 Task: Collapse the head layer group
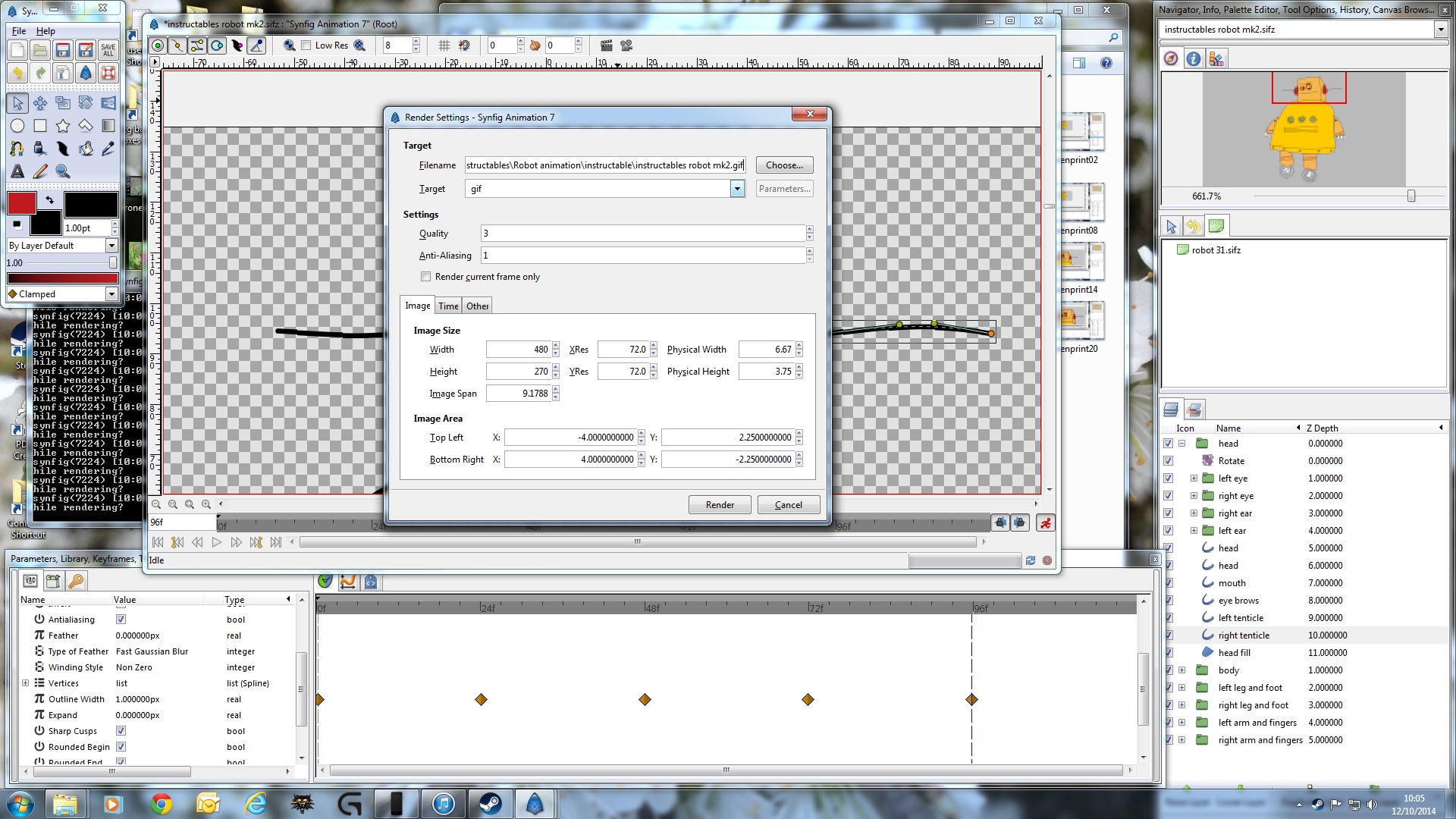click(1181, 444)
